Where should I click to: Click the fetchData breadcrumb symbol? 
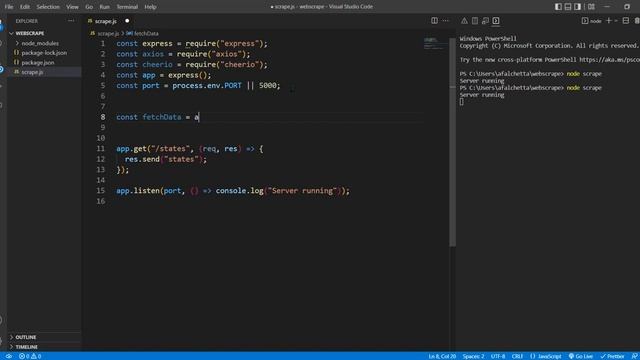coord(146,33)
